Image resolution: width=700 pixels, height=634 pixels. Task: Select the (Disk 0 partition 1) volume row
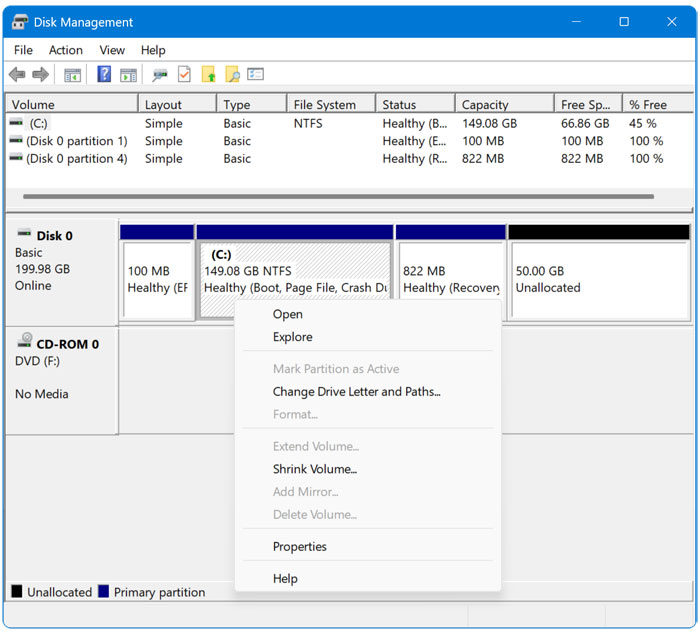[350, 141]
